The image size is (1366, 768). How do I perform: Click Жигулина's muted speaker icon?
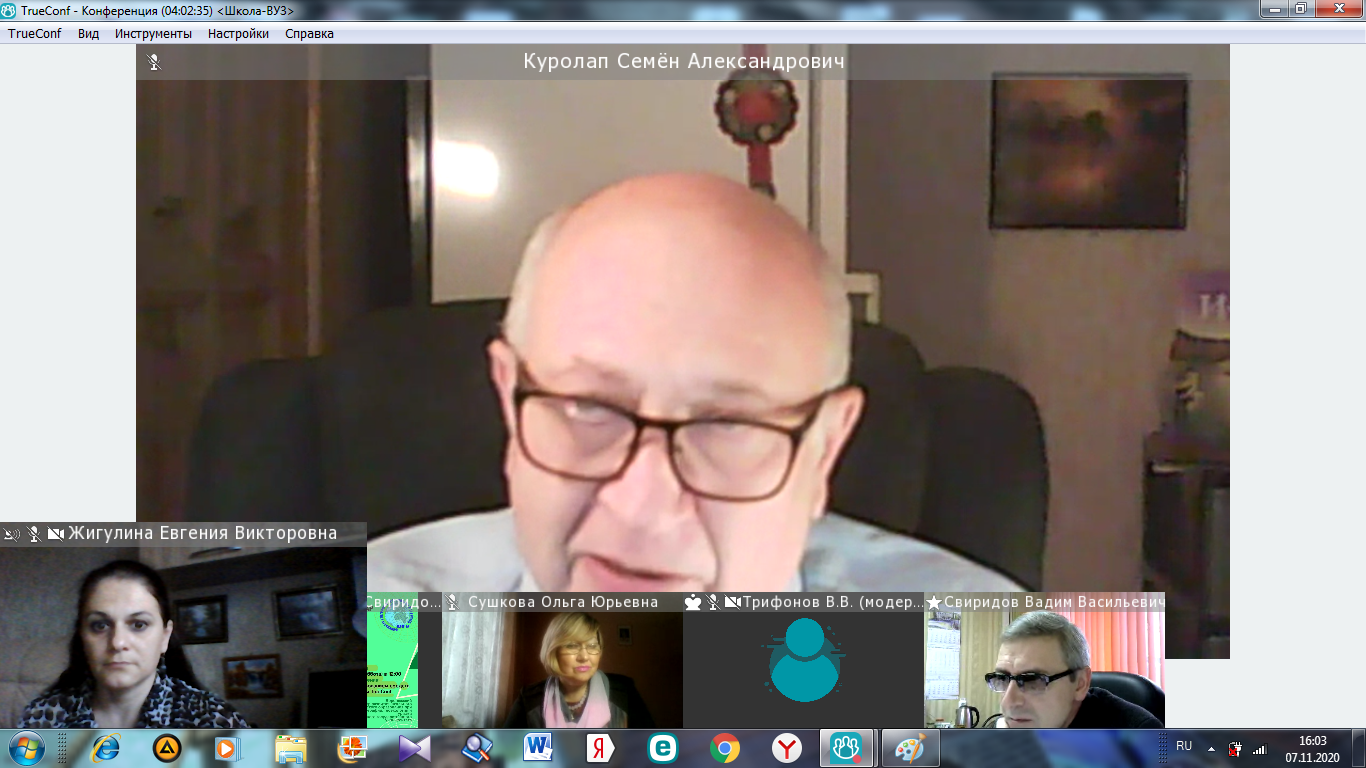point(12,534)
